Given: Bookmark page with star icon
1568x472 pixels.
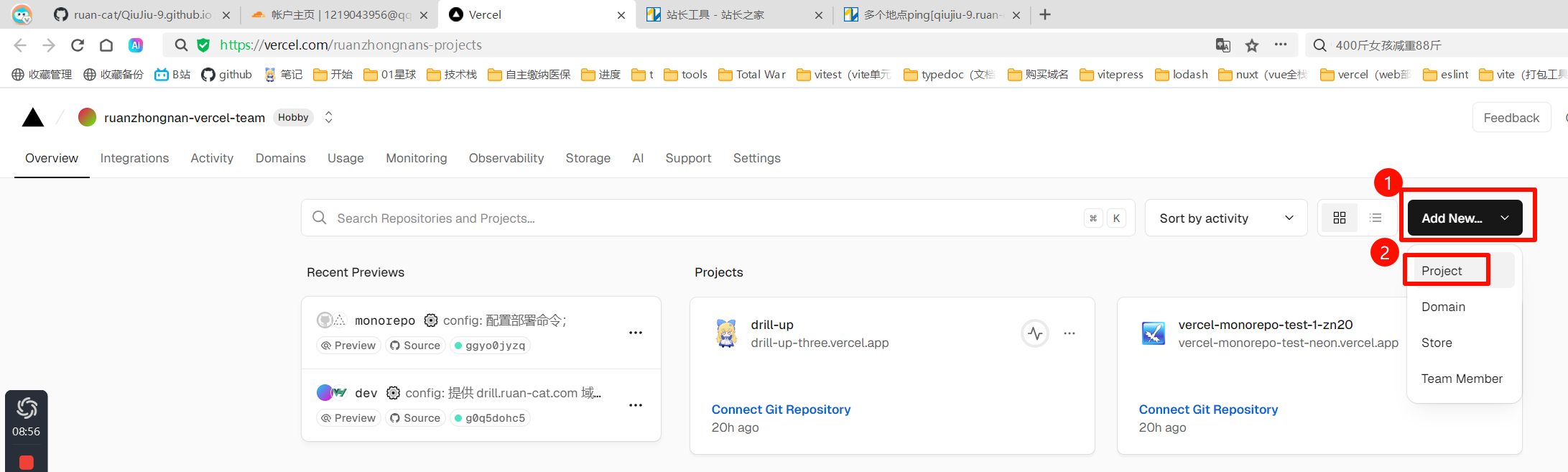Looking at the screenshot, I should pos(1252,45).
